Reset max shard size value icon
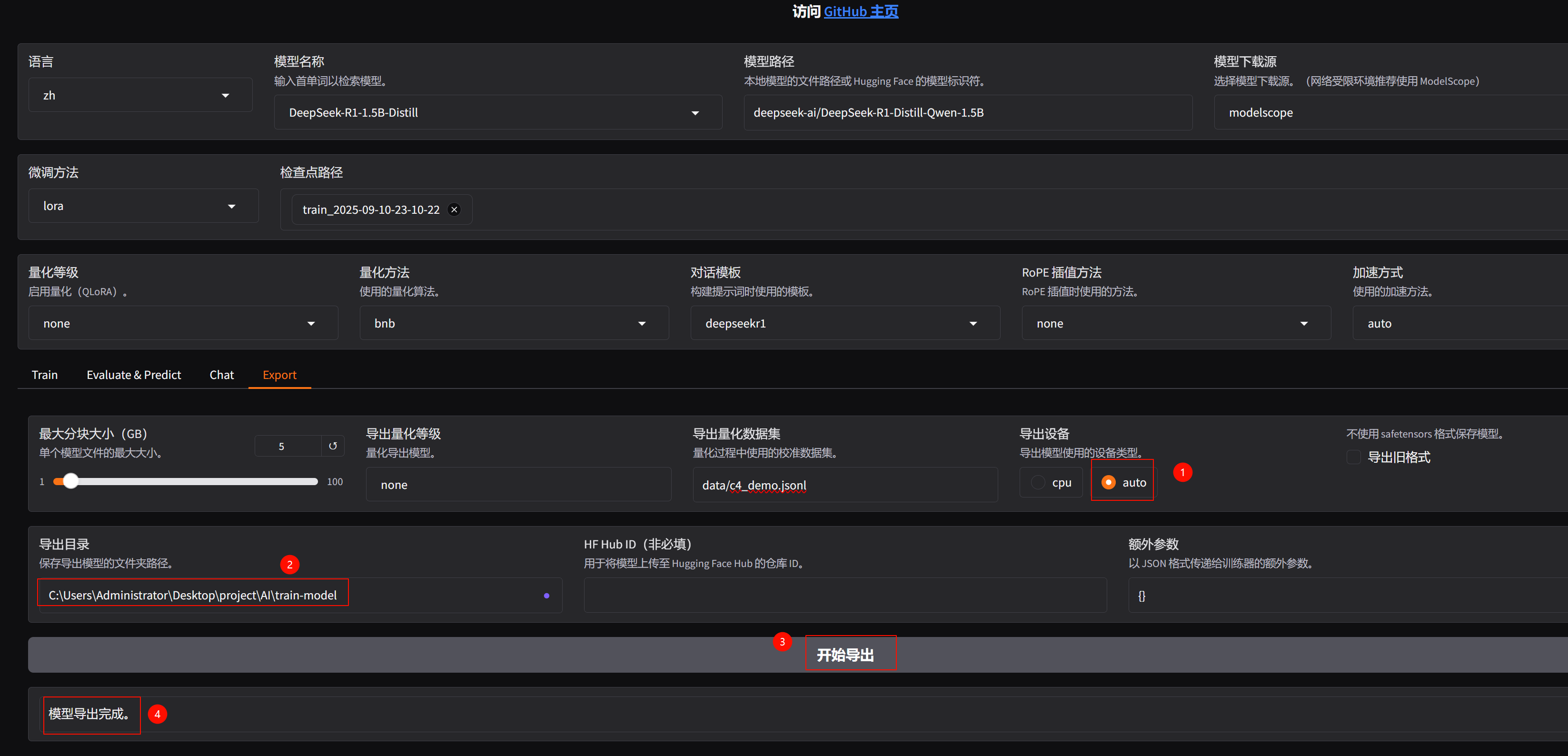Screen dimensions: 1568x756 (x=333, y=446)
